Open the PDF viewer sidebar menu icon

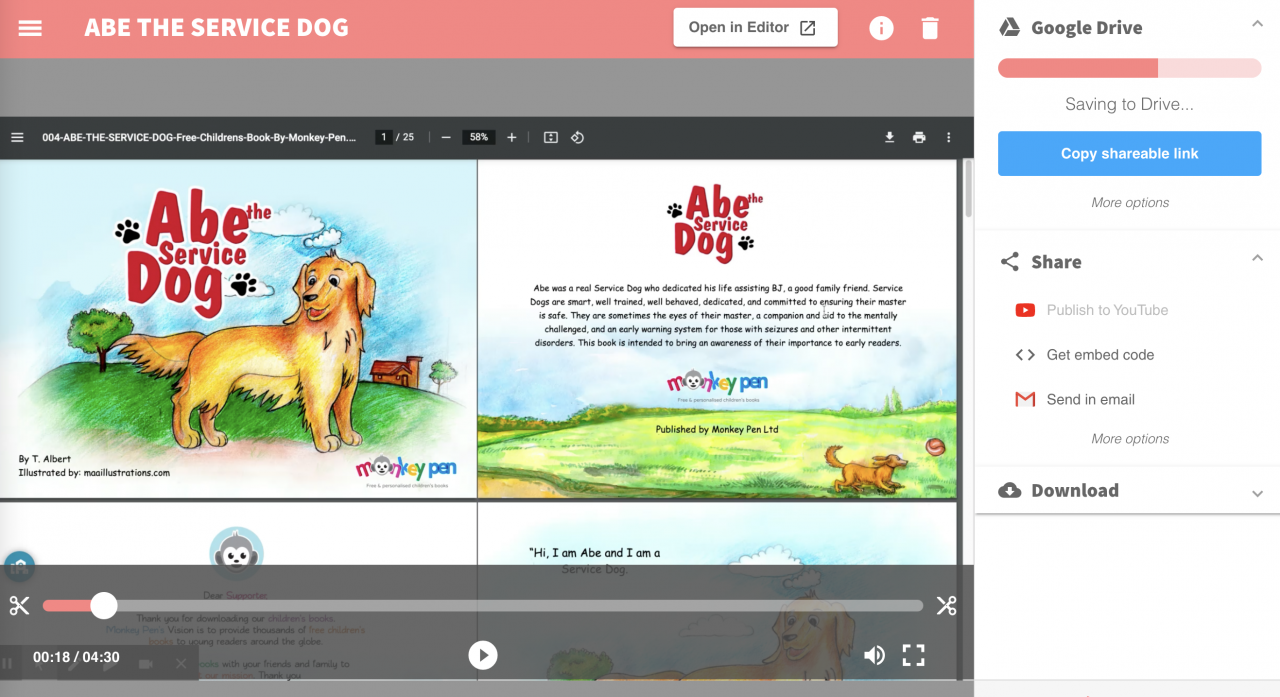(17, 137)
